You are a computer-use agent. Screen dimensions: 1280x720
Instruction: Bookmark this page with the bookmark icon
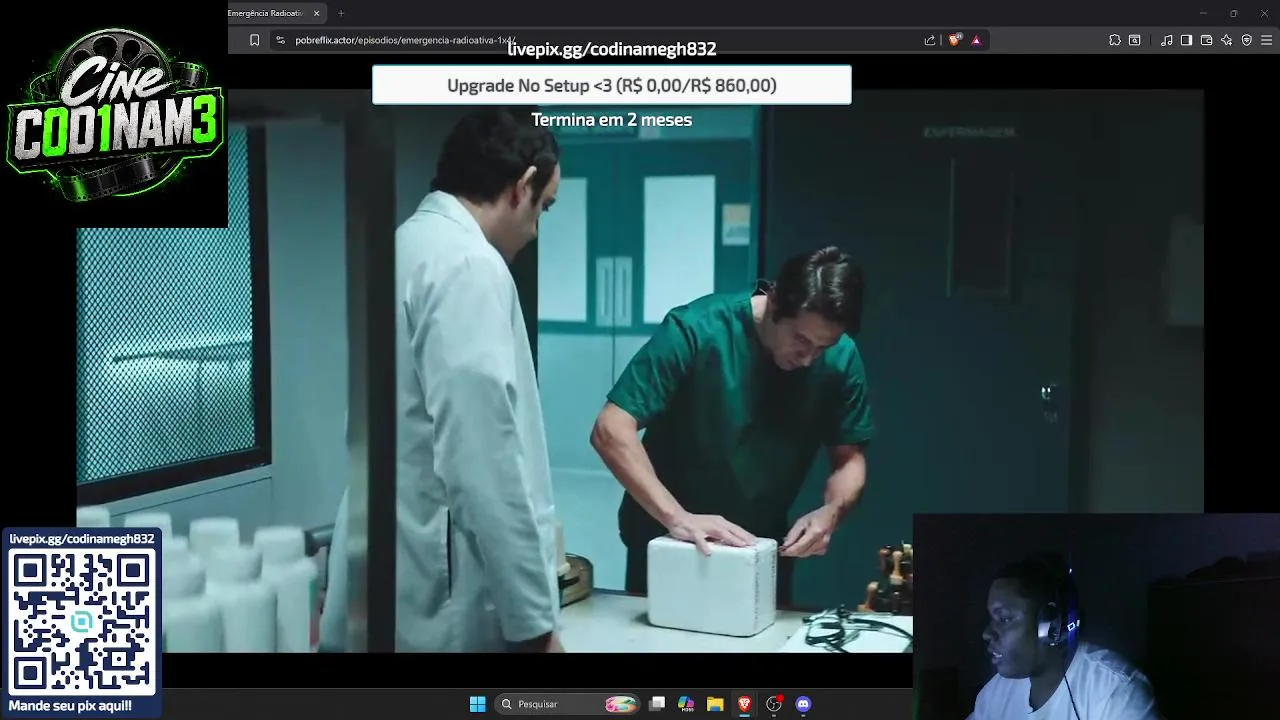click(x=254, y=40)
